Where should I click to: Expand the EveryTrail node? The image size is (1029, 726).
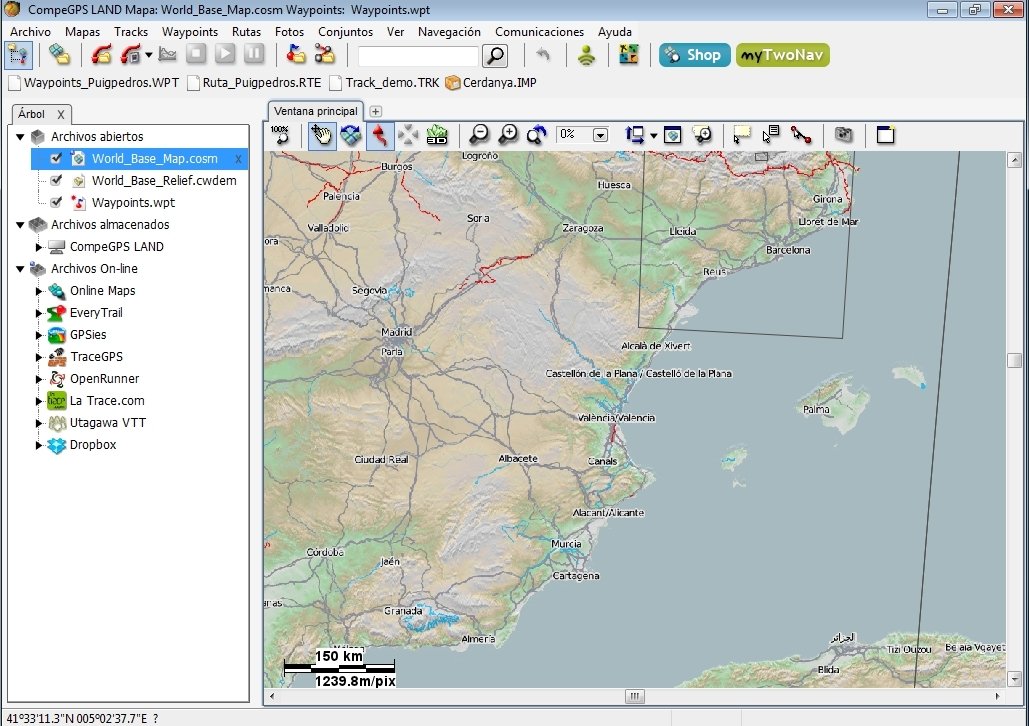coord(39,313)
